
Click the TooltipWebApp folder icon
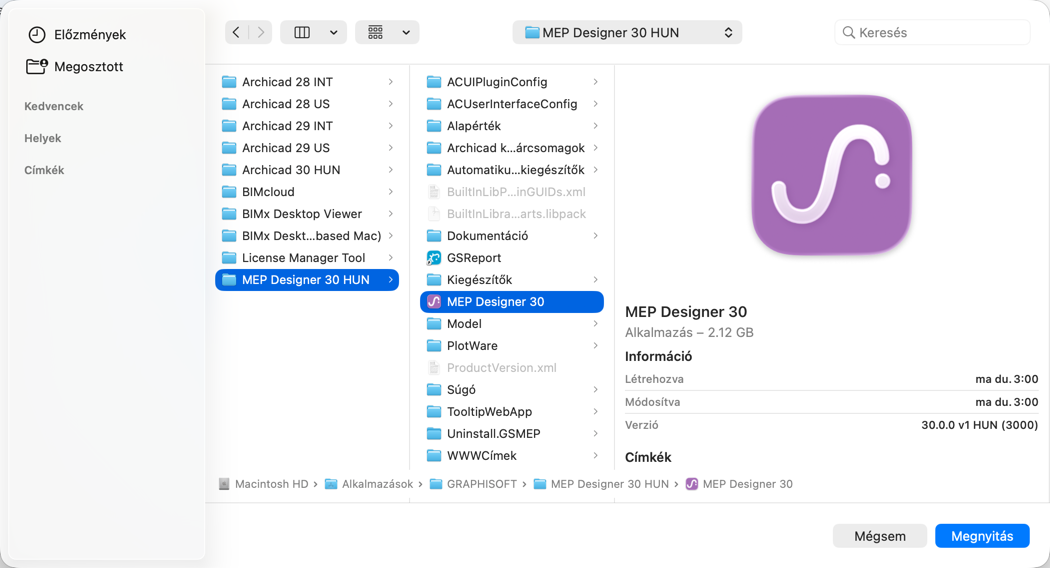click(x=434, y=412)
